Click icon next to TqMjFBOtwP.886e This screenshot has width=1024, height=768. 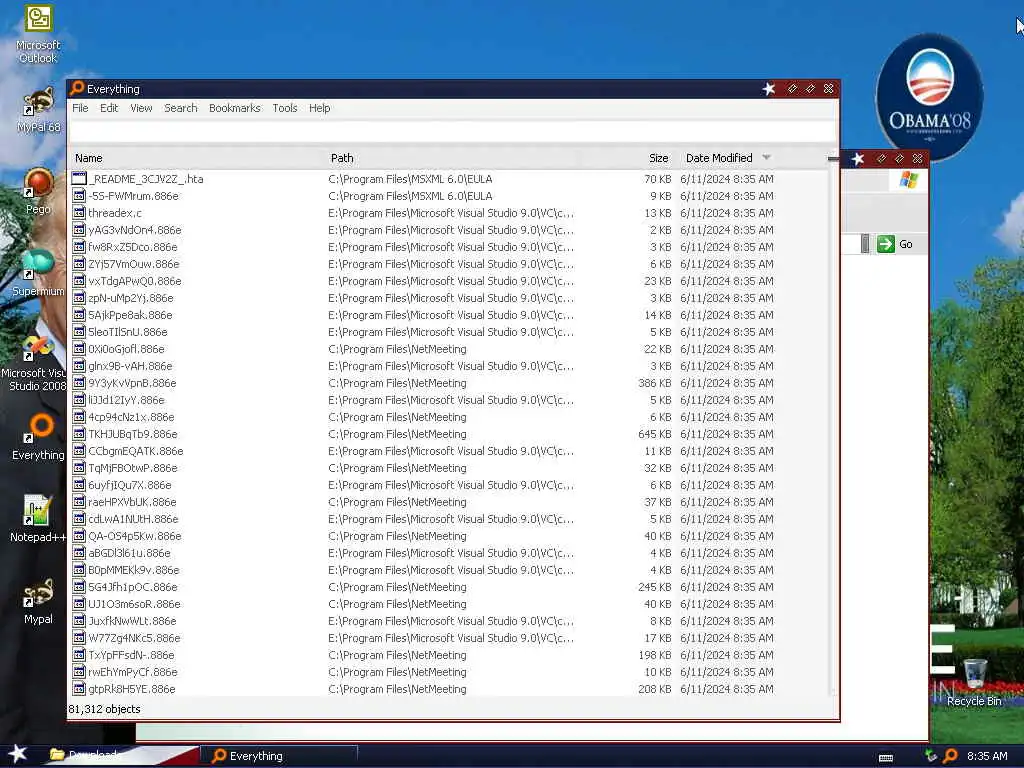click(x=79, y=468)
